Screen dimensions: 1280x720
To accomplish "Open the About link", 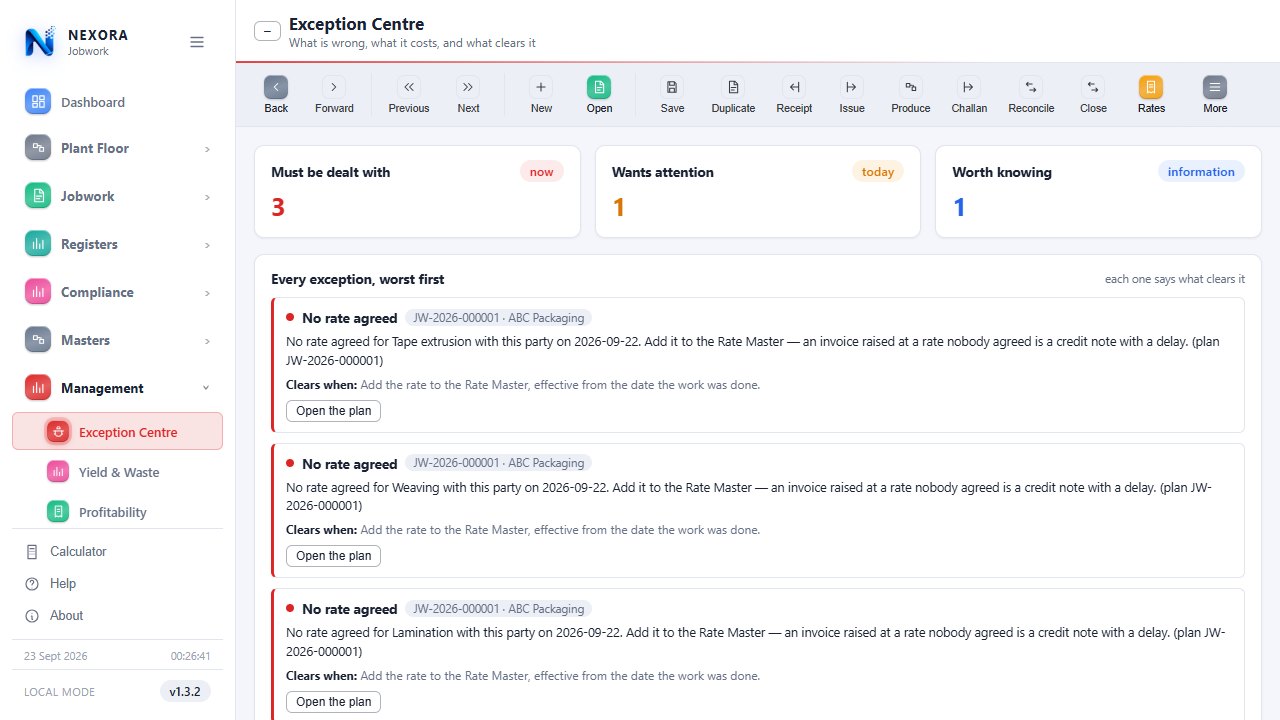I will [x=118, y=615].
